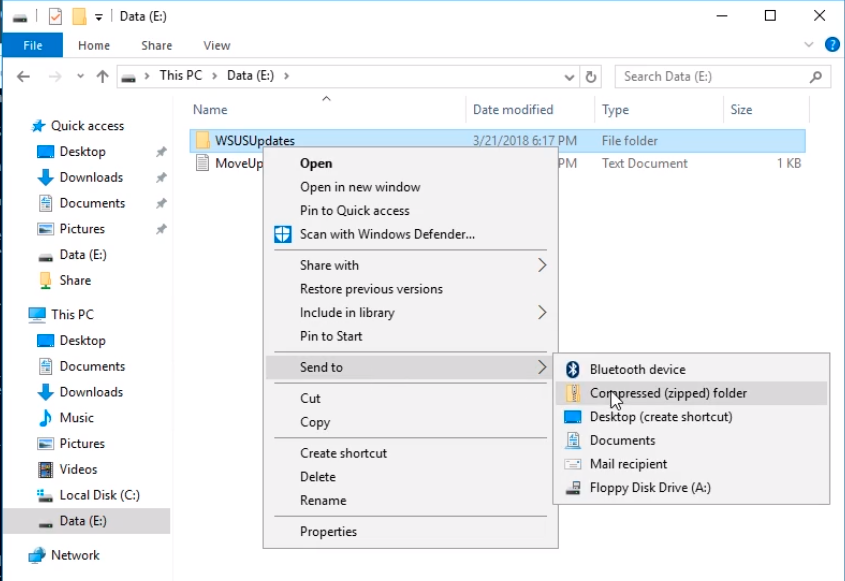Go up one level with up arrow
The width and height of the screenshot is (845, 581).
pyautogui.click(x=102, y=77)
